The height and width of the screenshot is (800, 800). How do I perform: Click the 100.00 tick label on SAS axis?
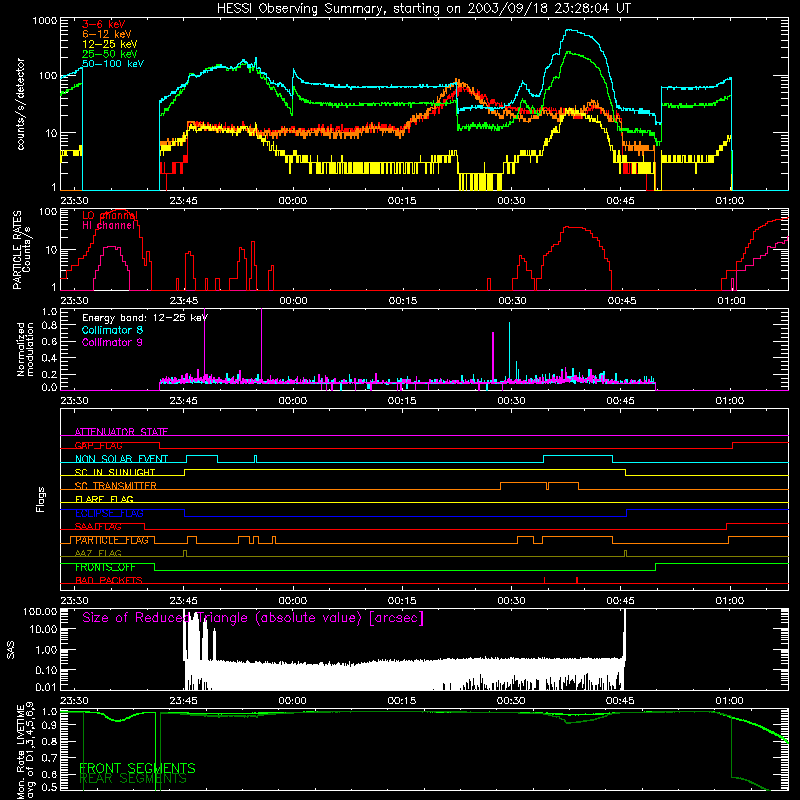[40, 611]
